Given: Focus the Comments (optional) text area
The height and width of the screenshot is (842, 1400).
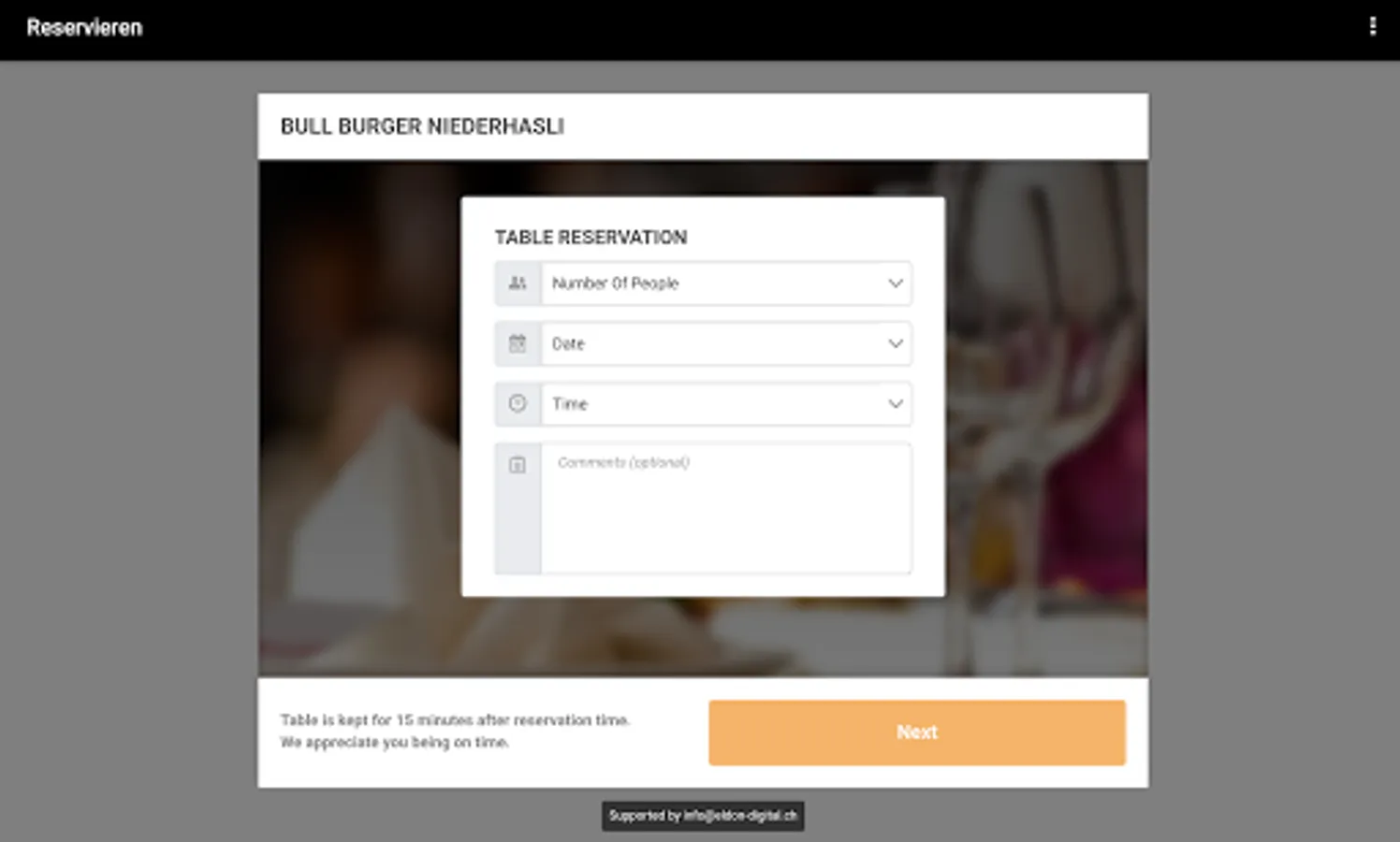Looking at the screenshot, I should (726, 508).
